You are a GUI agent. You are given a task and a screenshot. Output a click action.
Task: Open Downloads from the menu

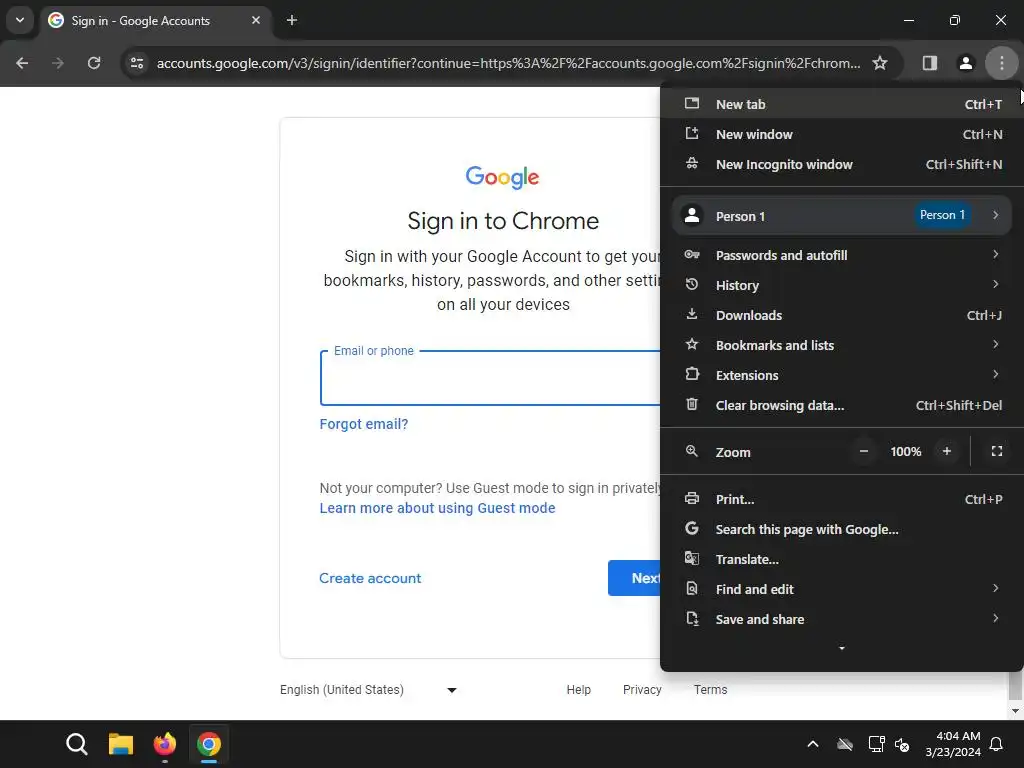(842, 315)
